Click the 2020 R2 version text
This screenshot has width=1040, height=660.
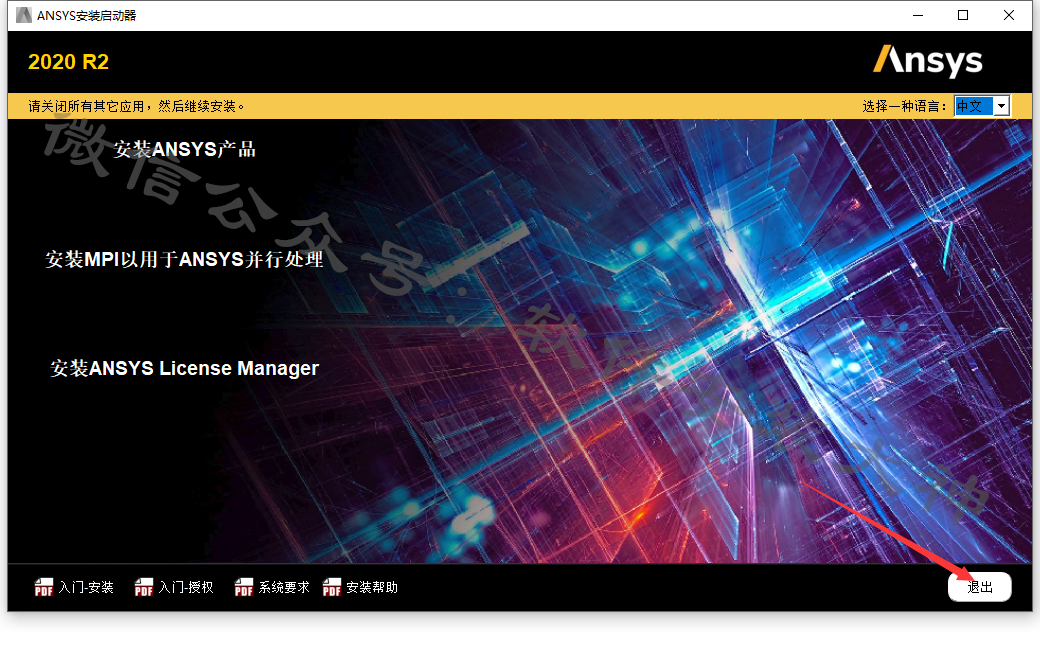tap(68, 62)
